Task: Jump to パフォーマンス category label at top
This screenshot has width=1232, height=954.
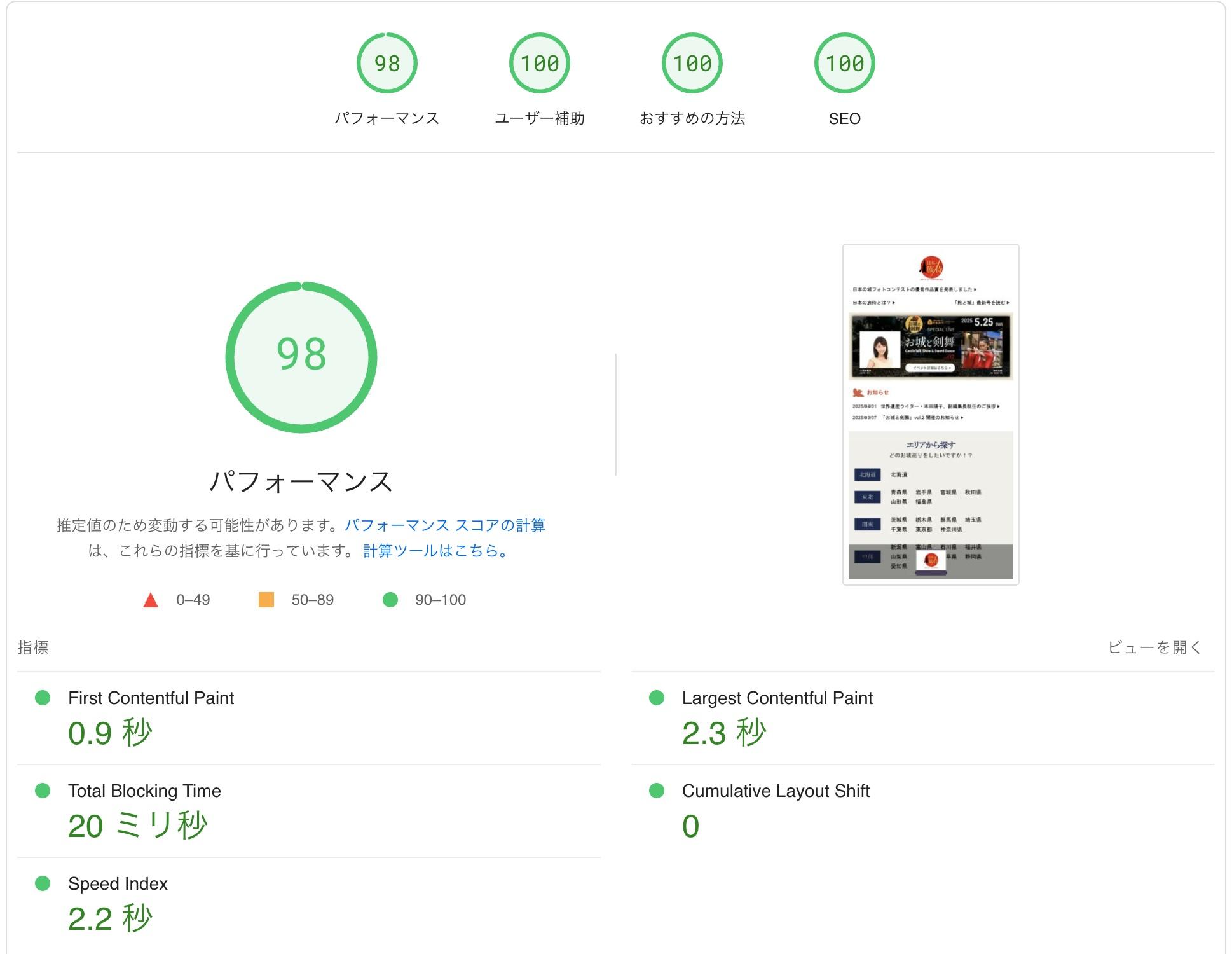Action: (x=387, y=119)
